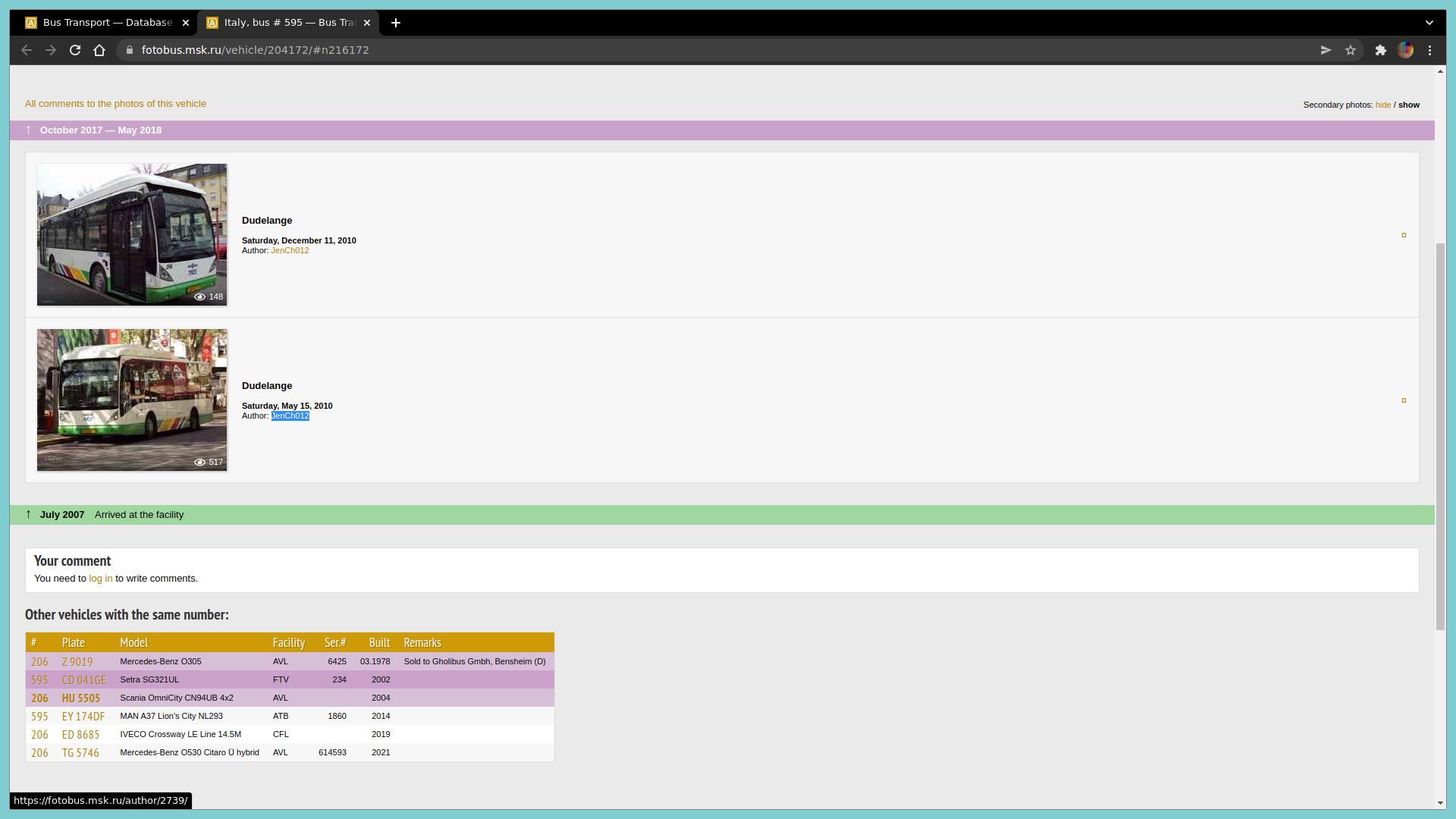Screen dimensions: 1456x819
Task: Bookmark page with star icon
Action: tap(1351, 50)
